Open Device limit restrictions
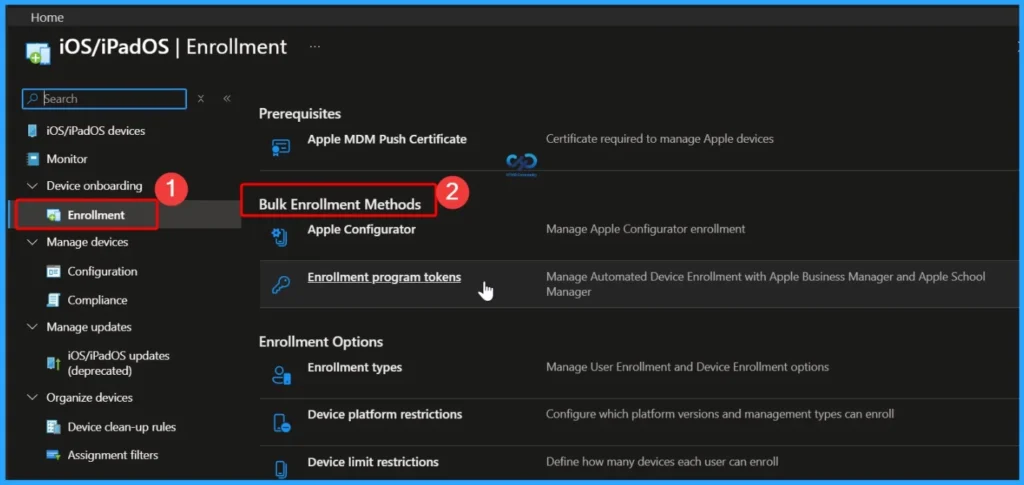Screen dimensions: 1024x485 pos(373,462)
